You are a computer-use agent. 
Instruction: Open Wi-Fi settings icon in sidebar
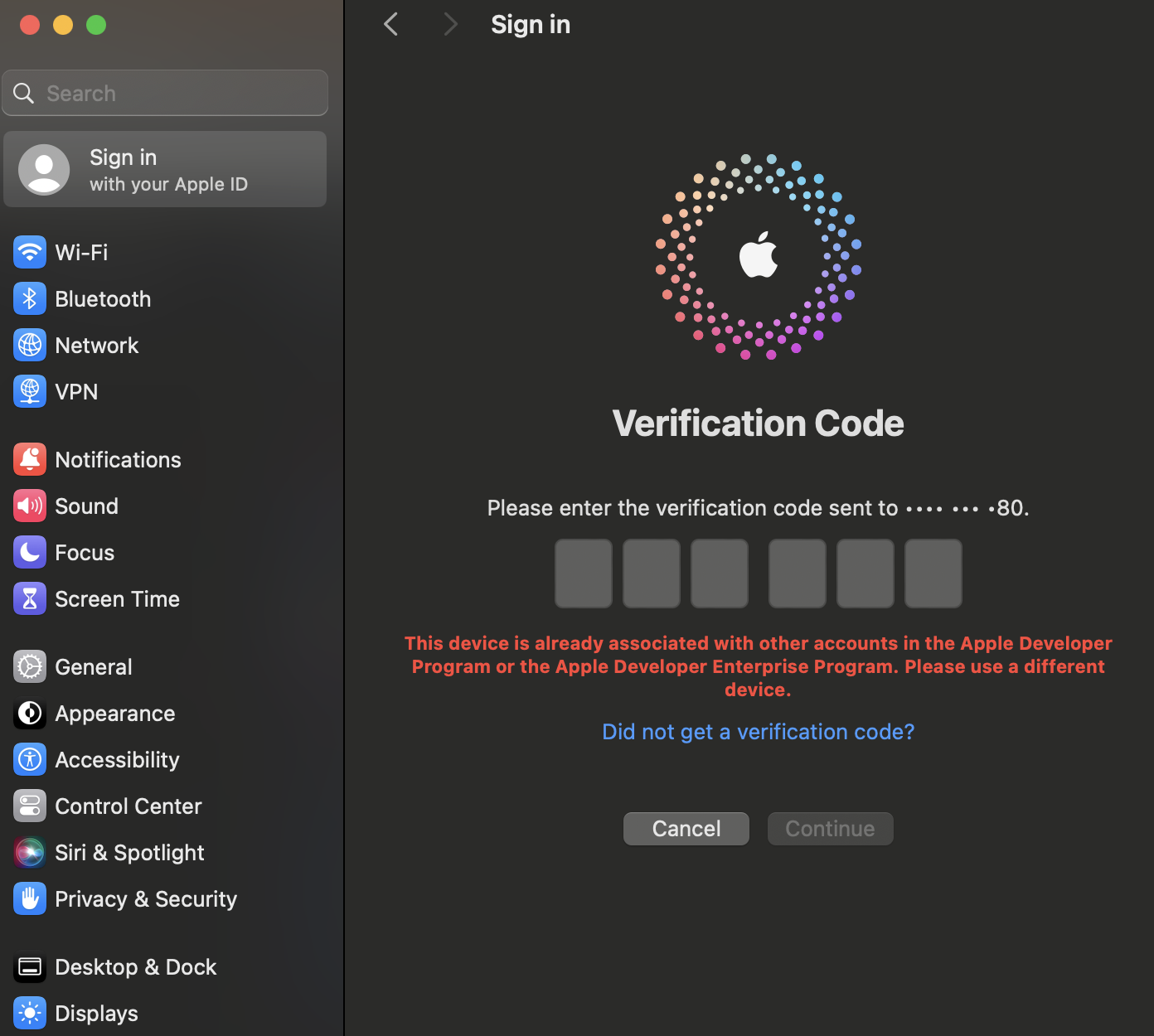[30, 253]
